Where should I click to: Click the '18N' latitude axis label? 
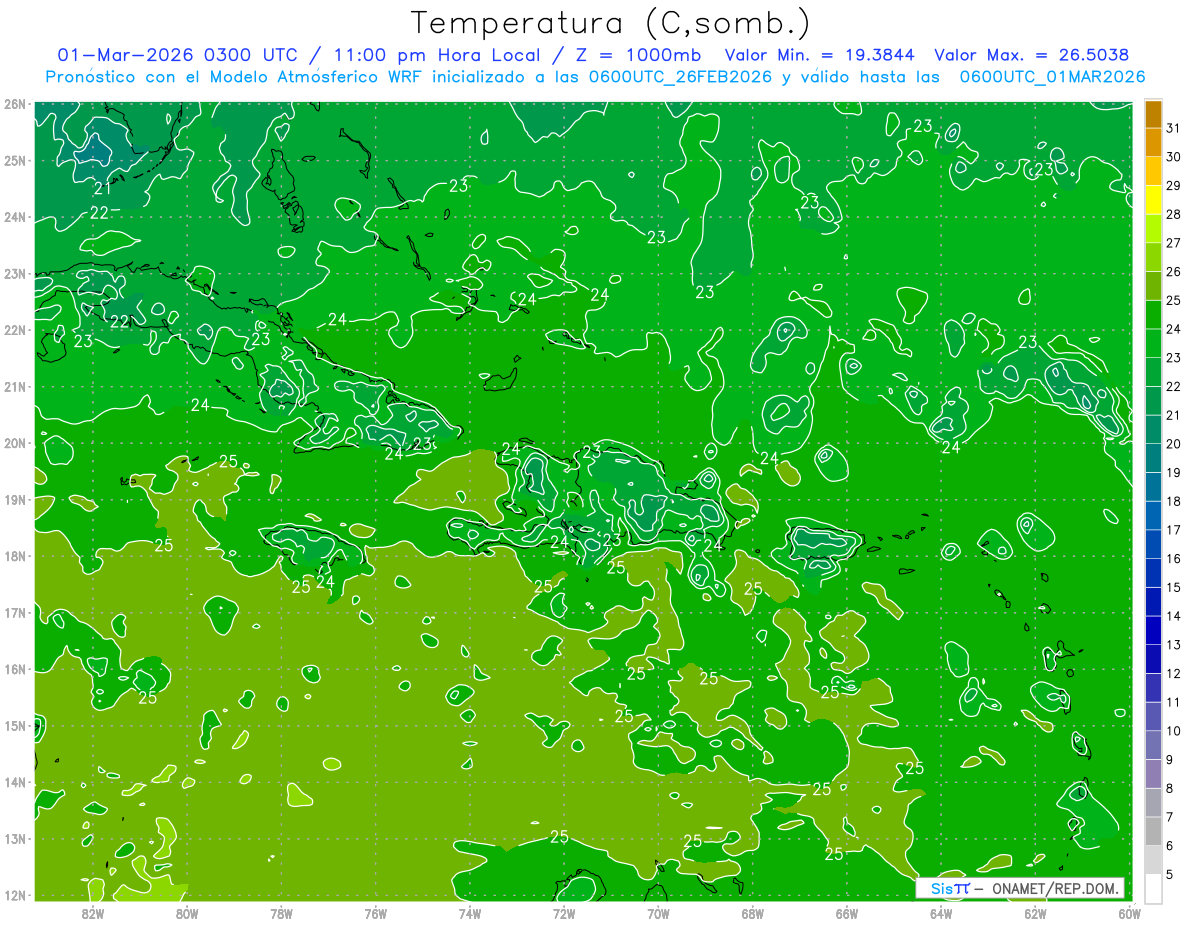tap(15, 556)
